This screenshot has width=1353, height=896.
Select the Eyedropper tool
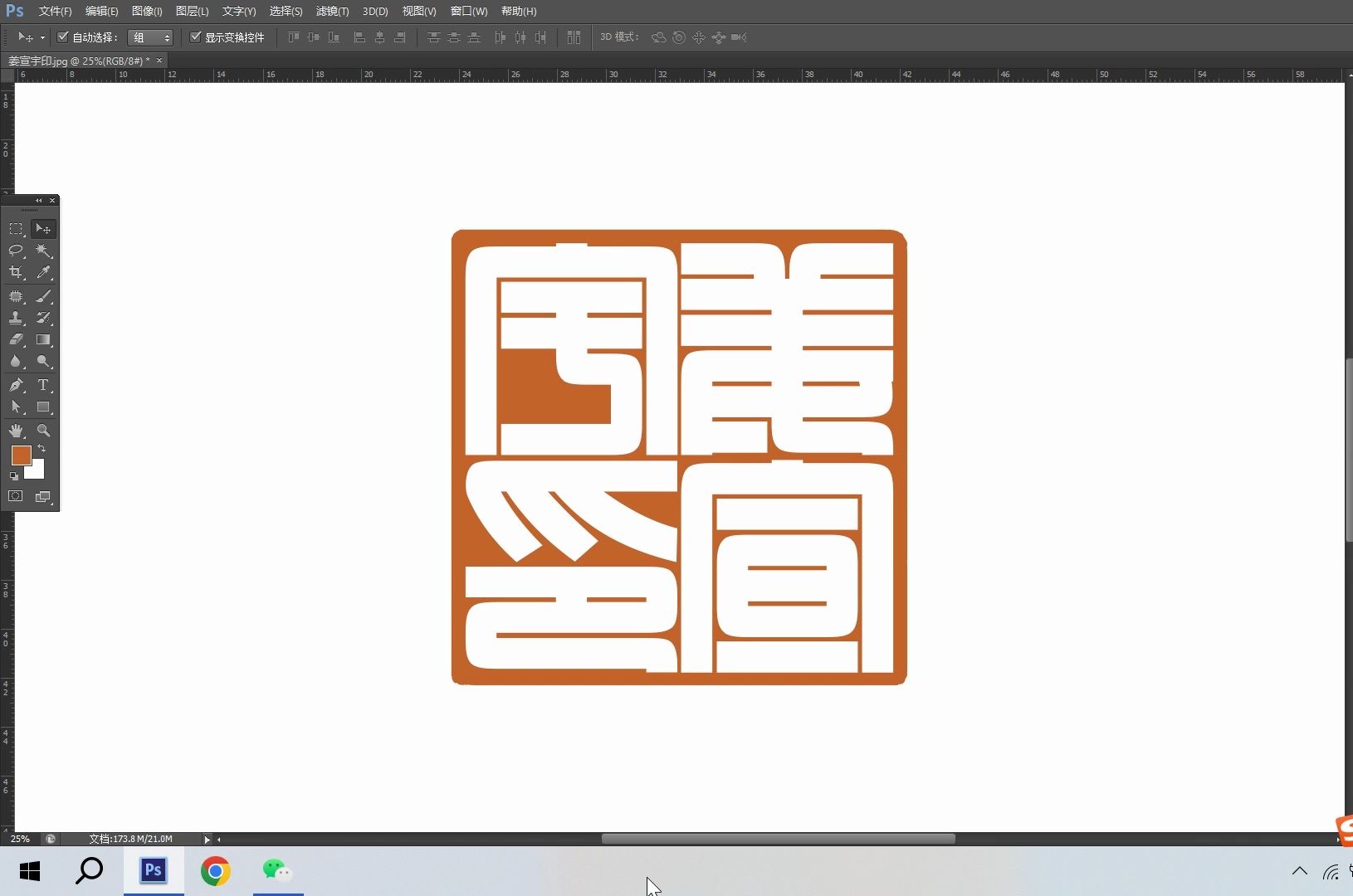click(x=43, y=272)
